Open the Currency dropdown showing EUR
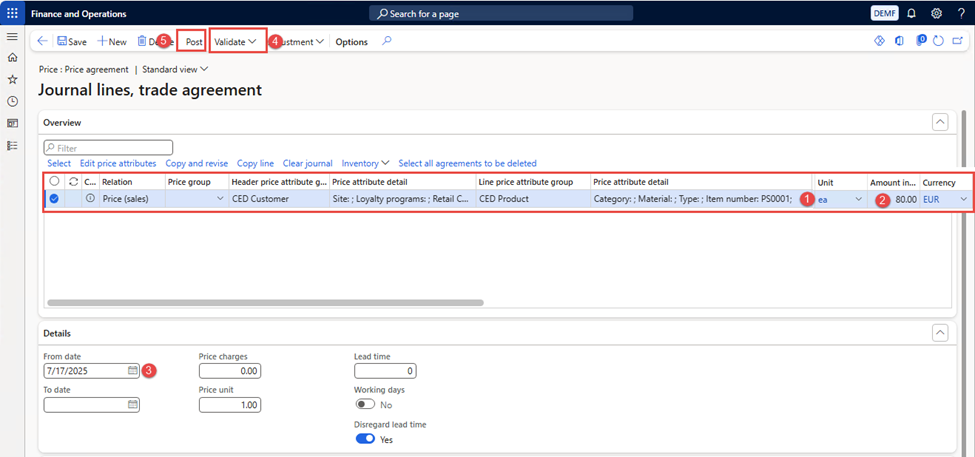Image resolution: width=975 pixels, height=457 pixels. 963,199
